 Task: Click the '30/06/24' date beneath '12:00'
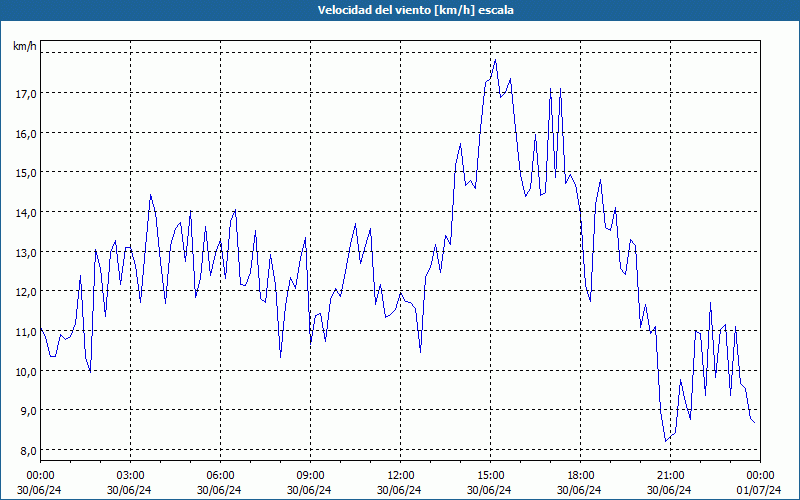pyautogui.click(x=399, y=490)
